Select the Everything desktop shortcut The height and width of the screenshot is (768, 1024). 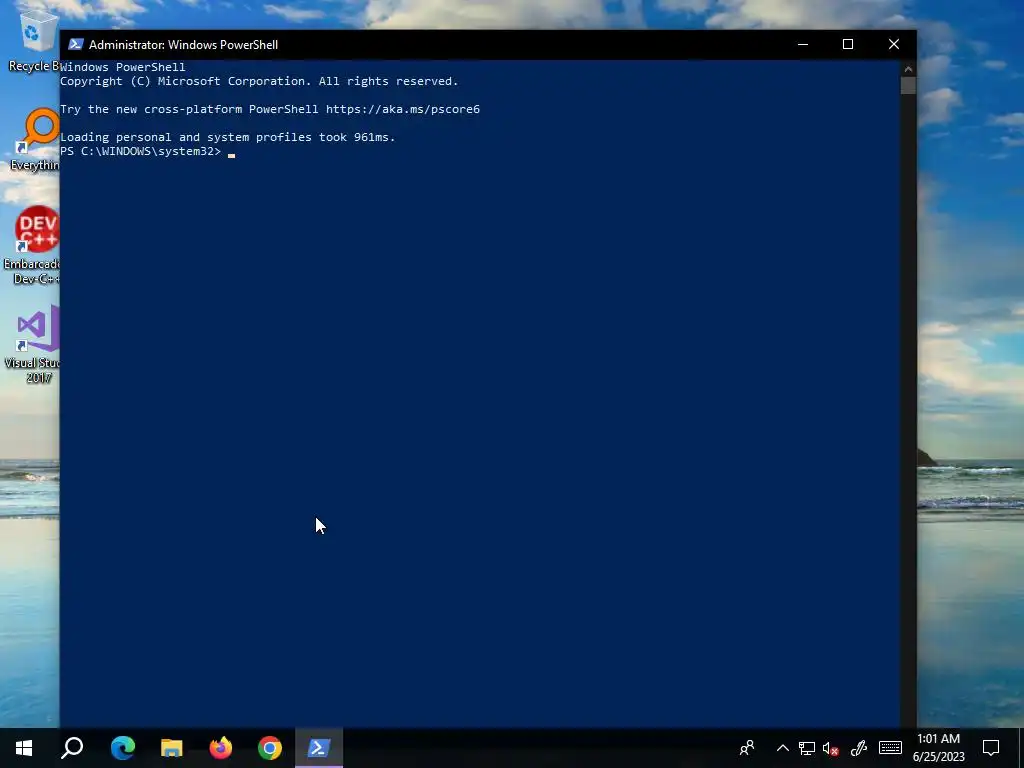[34, 139]
